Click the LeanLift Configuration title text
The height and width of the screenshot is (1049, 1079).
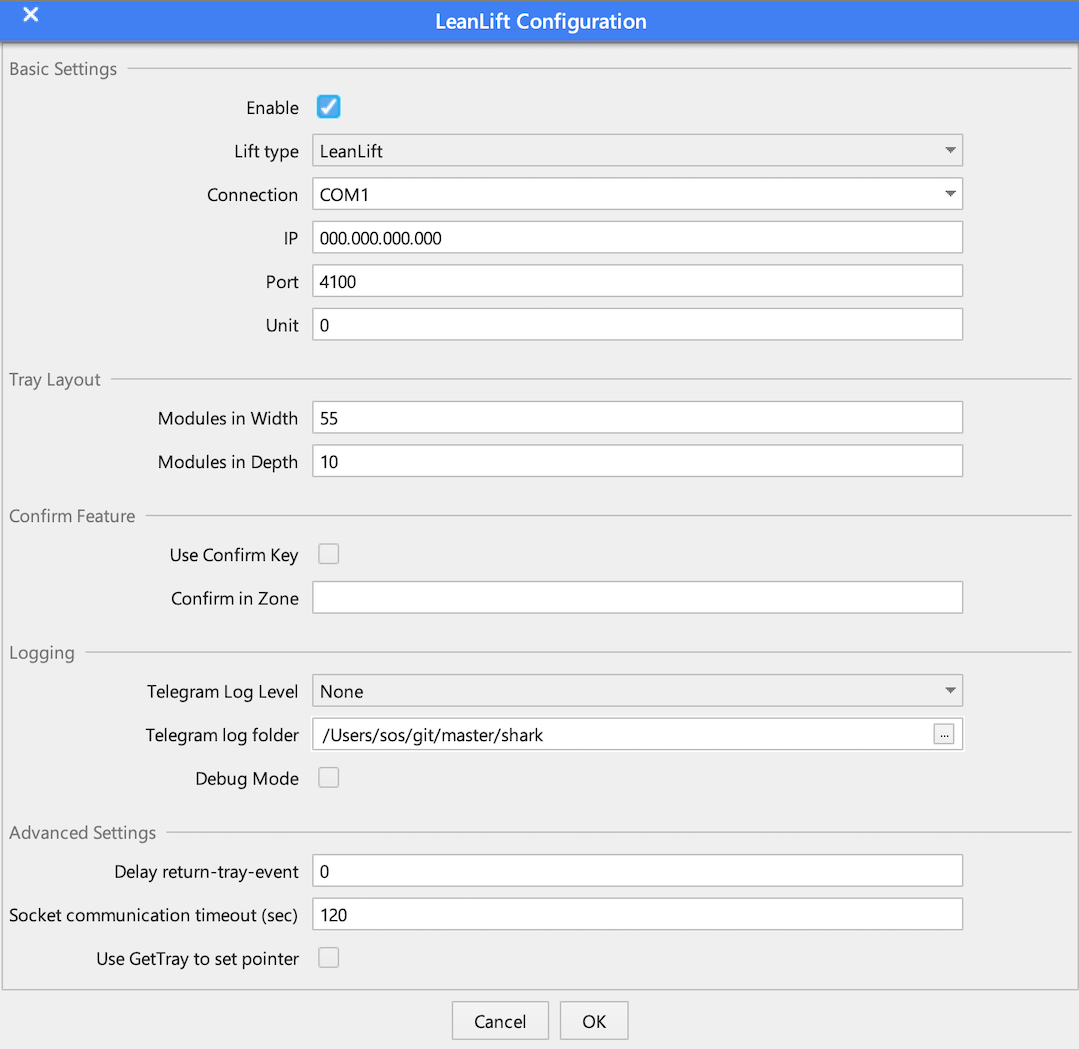pos(541,21)
